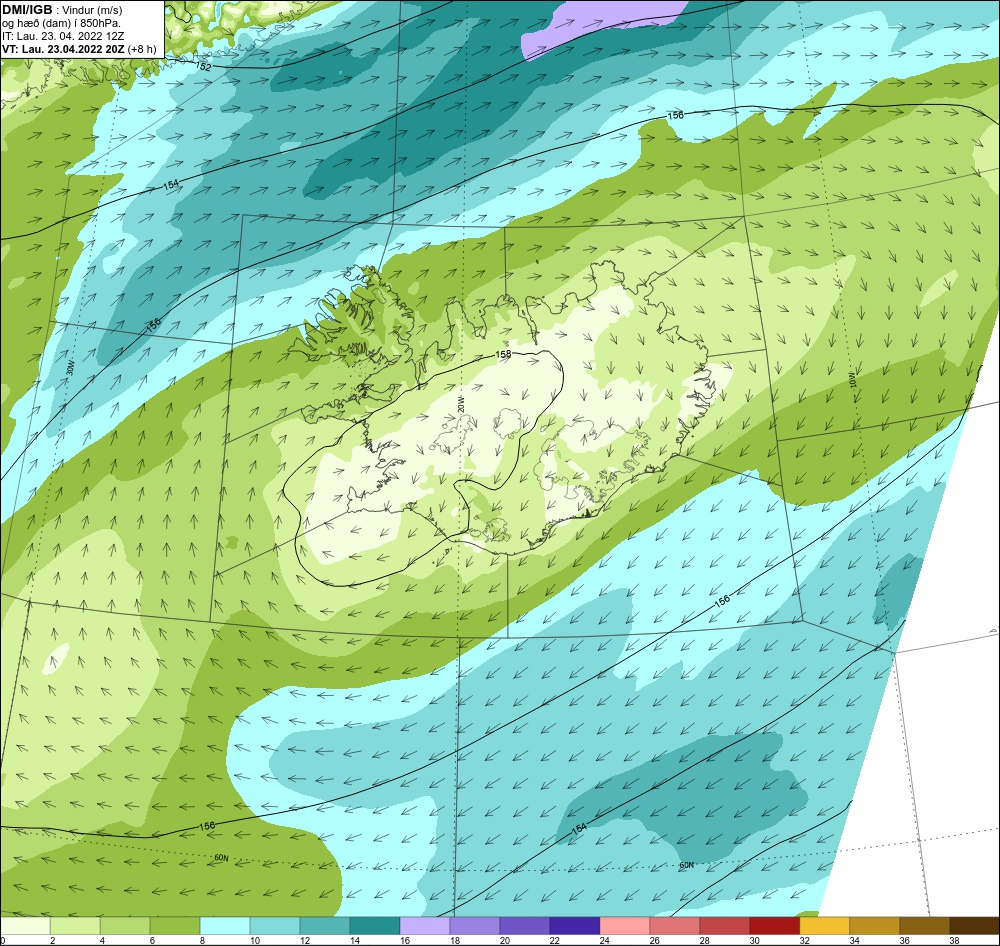
Task: Click legend tick value '8'
Action: tap(202, 940)
